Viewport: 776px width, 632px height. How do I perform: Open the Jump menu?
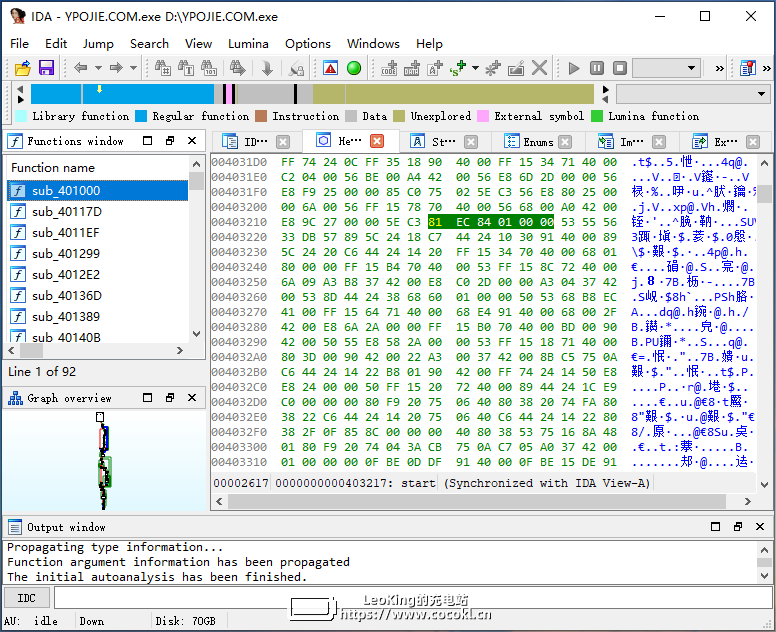pyautogui.click(x=98, y=44)
